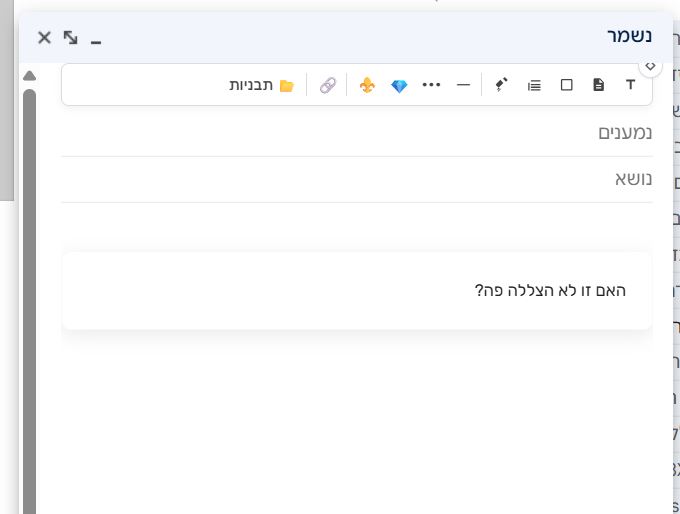Viewport: 680px width, 514px height.
Task: Click the blue diamond gem icon
Action: [x=399, y=85]
